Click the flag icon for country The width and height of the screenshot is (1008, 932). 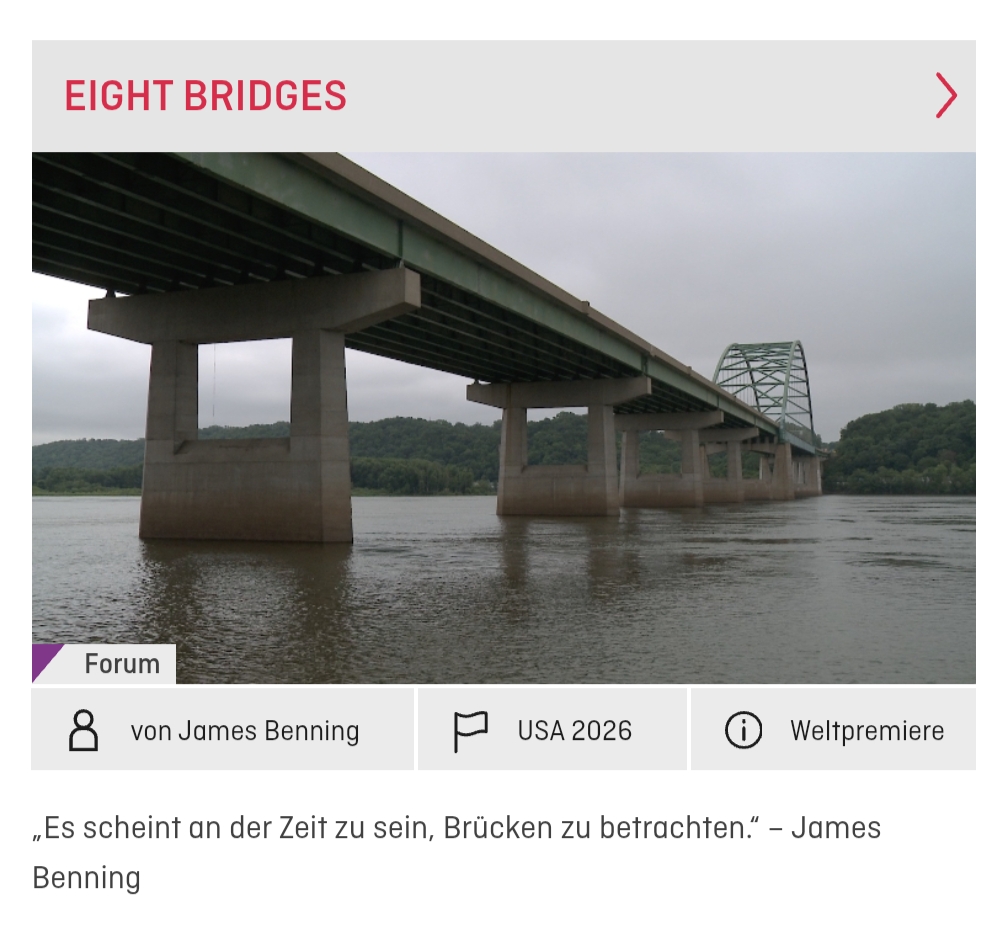(471, 731)
